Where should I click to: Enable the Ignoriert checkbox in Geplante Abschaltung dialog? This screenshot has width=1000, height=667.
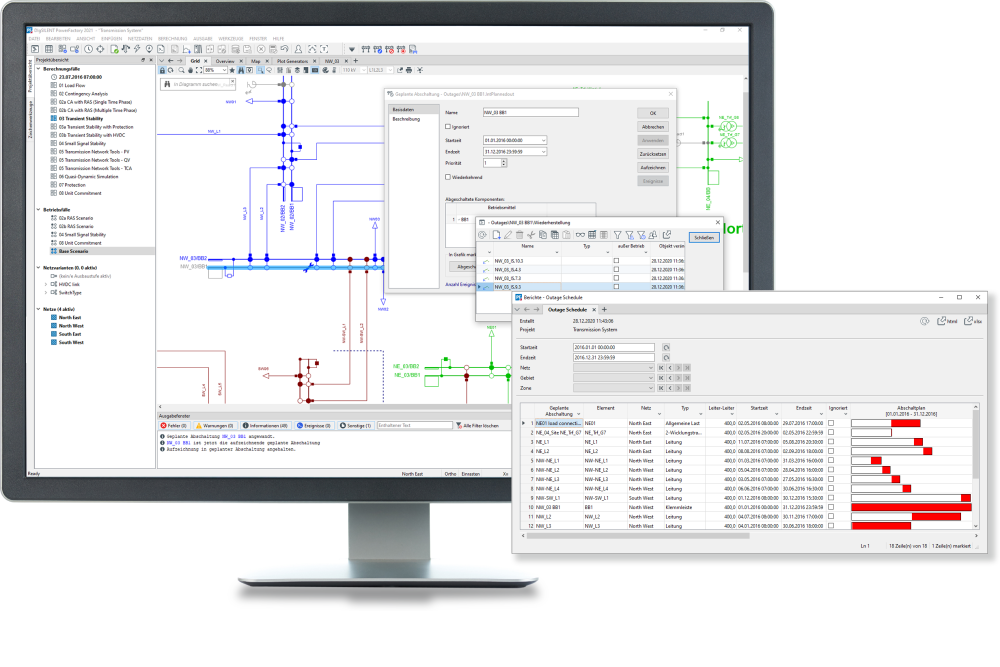[x=448, y=126]
